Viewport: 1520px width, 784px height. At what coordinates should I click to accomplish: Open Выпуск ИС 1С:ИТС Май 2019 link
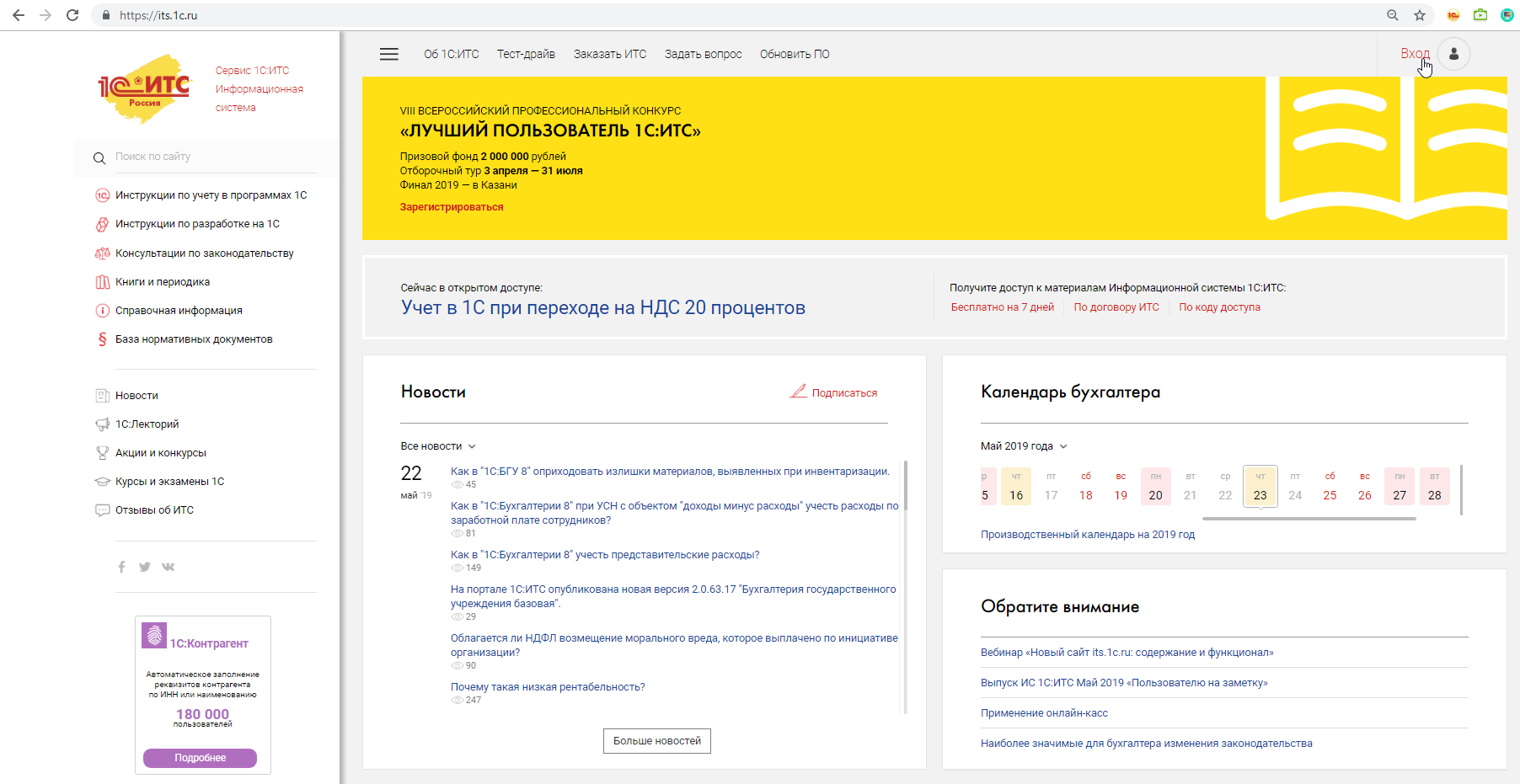click(x=1124, y=683)
